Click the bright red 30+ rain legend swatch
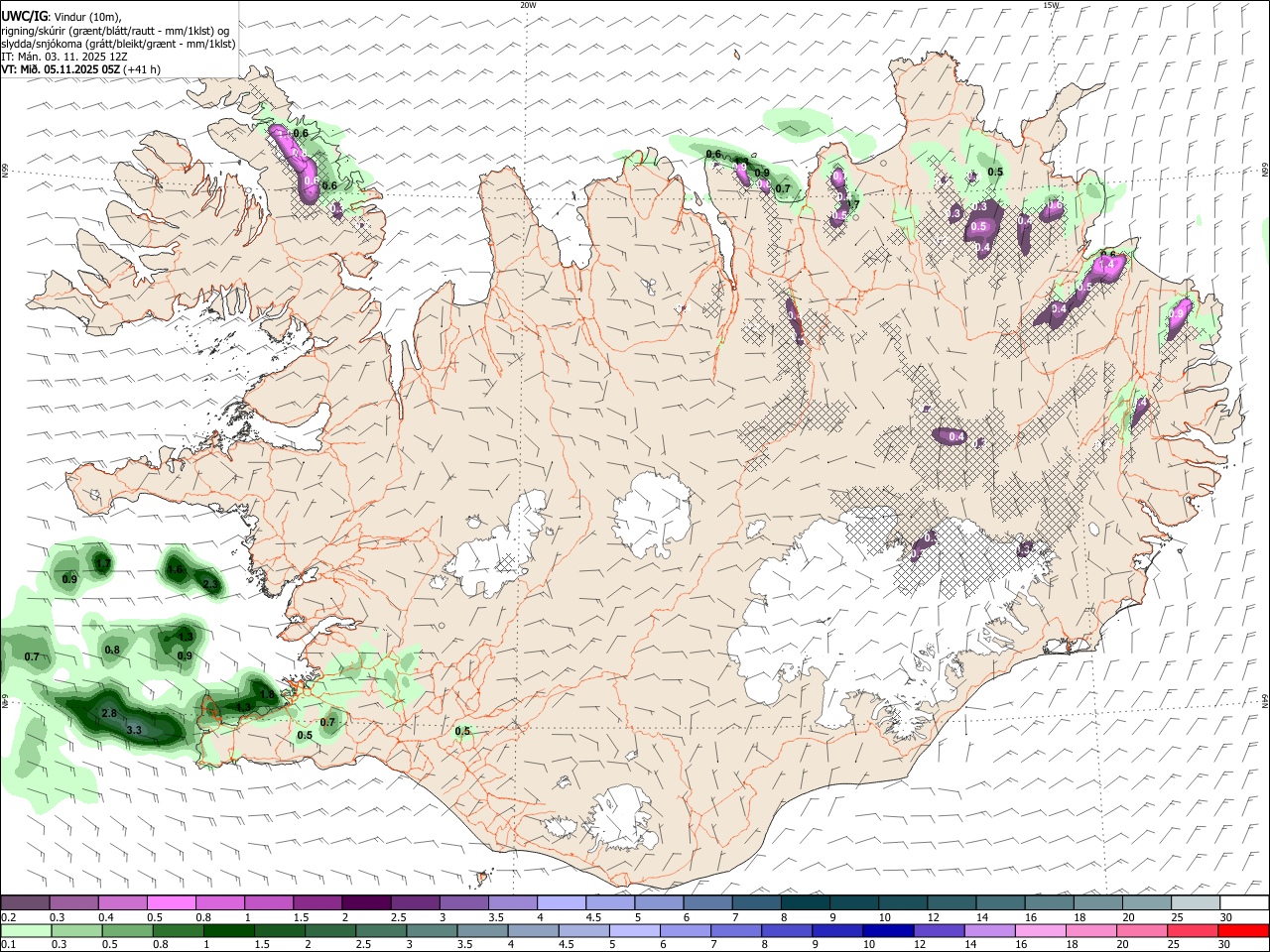The width and height of the screenshot is (1270, 952). tap(1243, 931)
